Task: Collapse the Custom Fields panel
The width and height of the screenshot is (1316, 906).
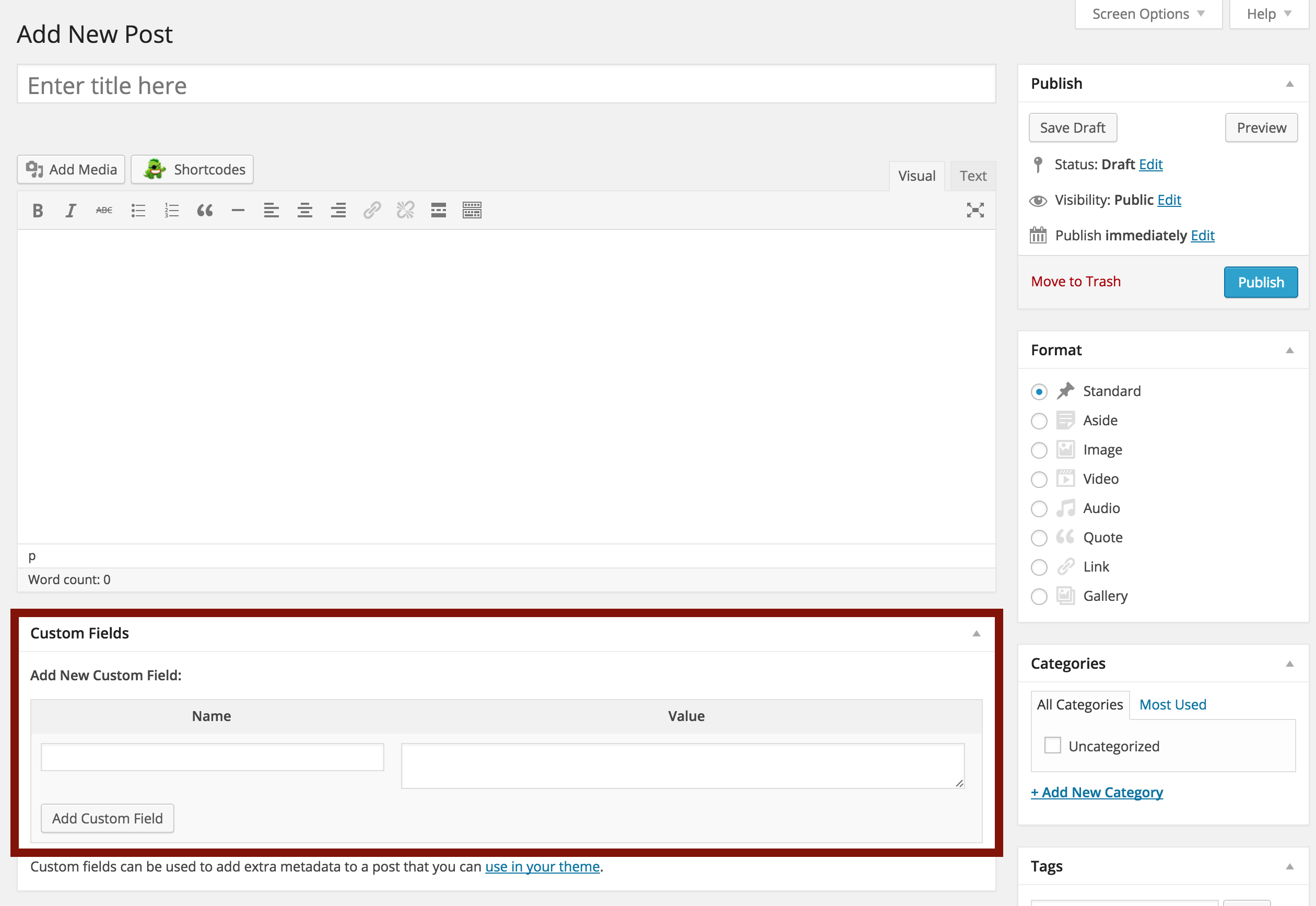Action: pyautogui.click(x=976, y=633)
